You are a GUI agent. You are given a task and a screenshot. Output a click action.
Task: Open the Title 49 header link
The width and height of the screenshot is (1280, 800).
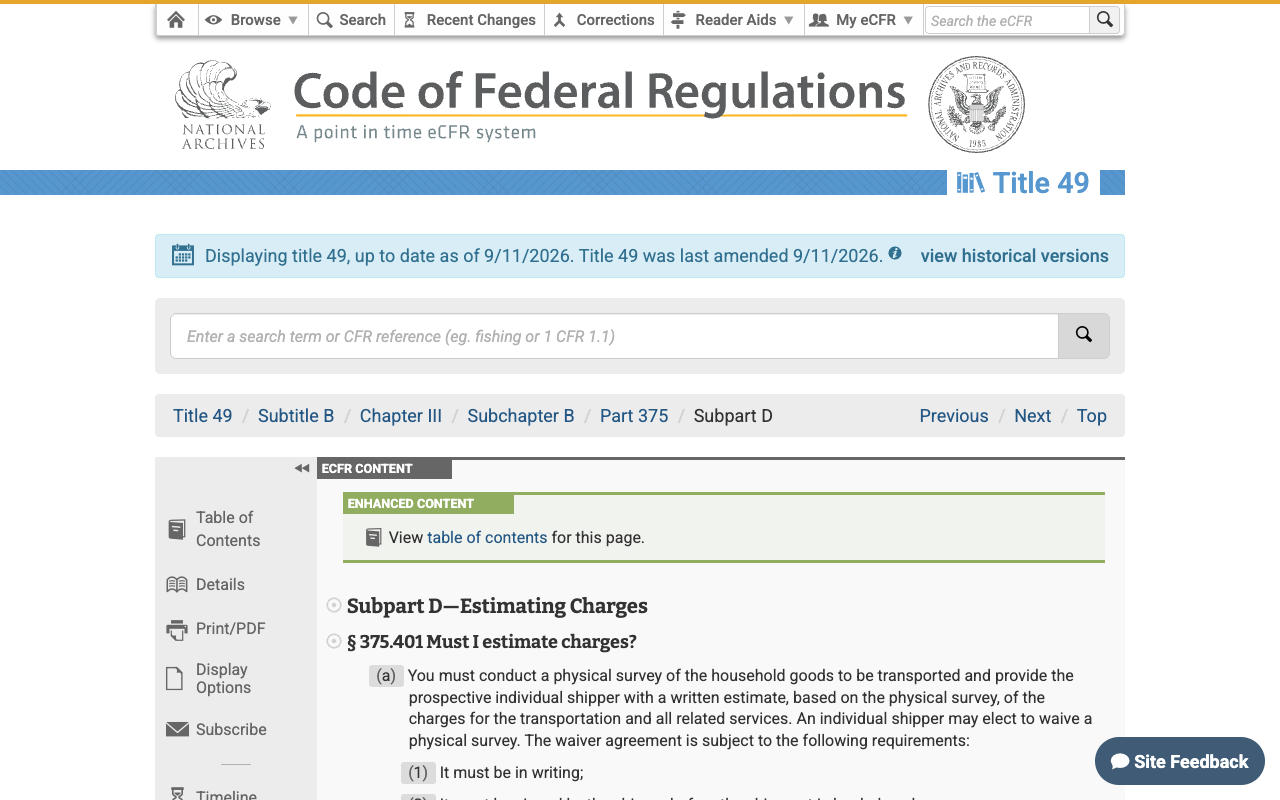[1023, 183]
